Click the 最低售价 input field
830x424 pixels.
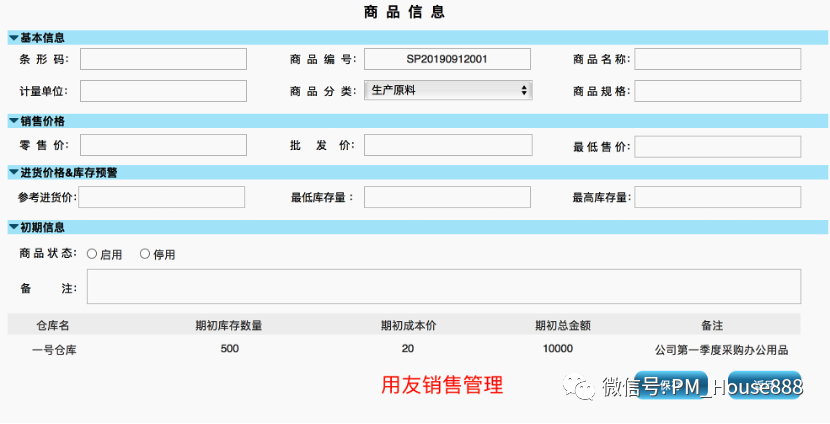(x=717, y=147)
